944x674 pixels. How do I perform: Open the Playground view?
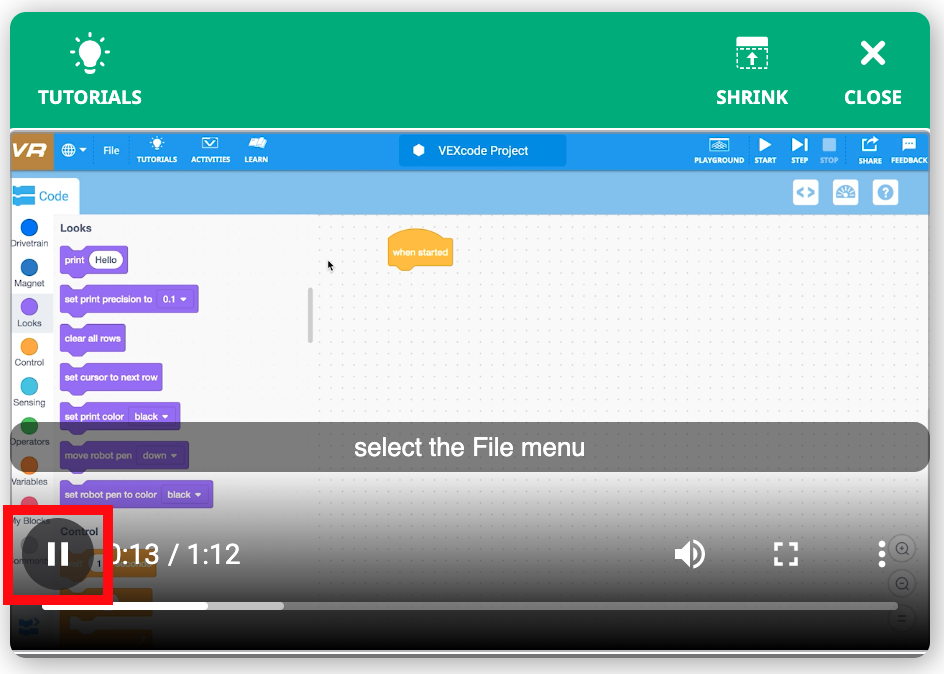click(x=720, y=150)
